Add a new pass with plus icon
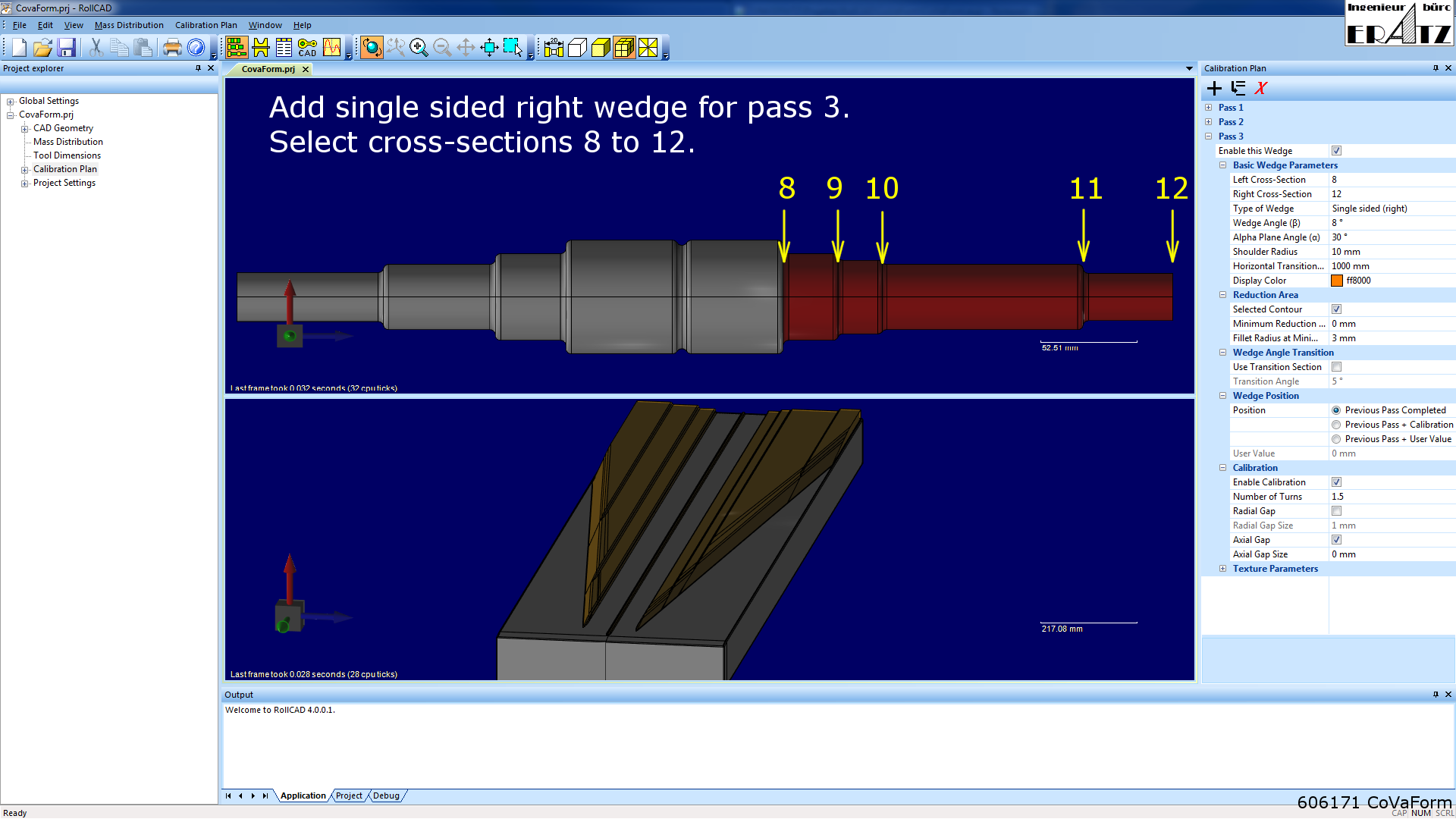The height and width of the screenshot is (819, 1456). (x=1214, y=88)
